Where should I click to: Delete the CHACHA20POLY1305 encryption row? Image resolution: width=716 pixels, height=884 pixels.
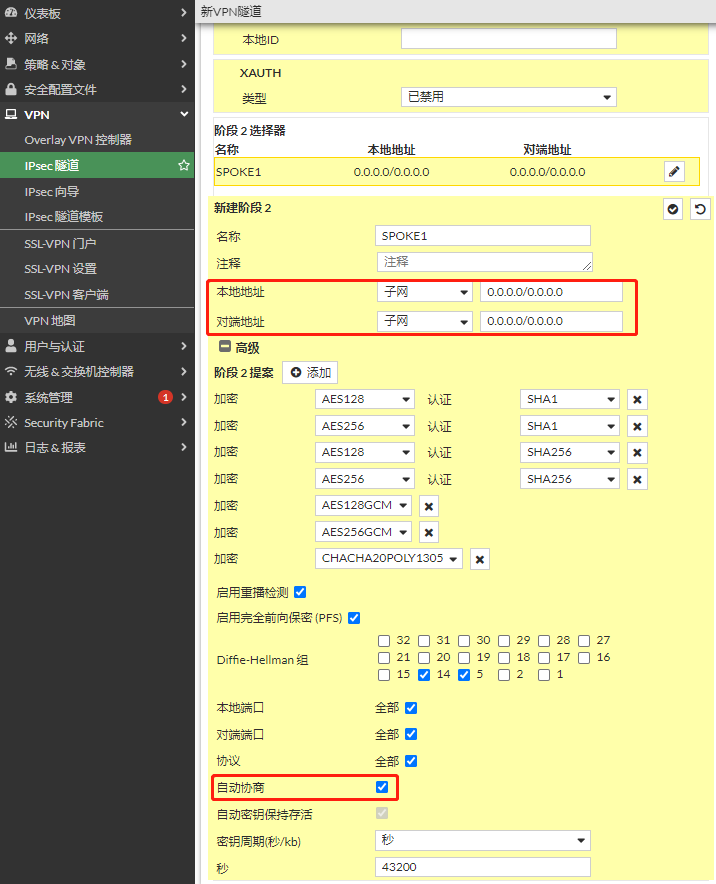480,559
